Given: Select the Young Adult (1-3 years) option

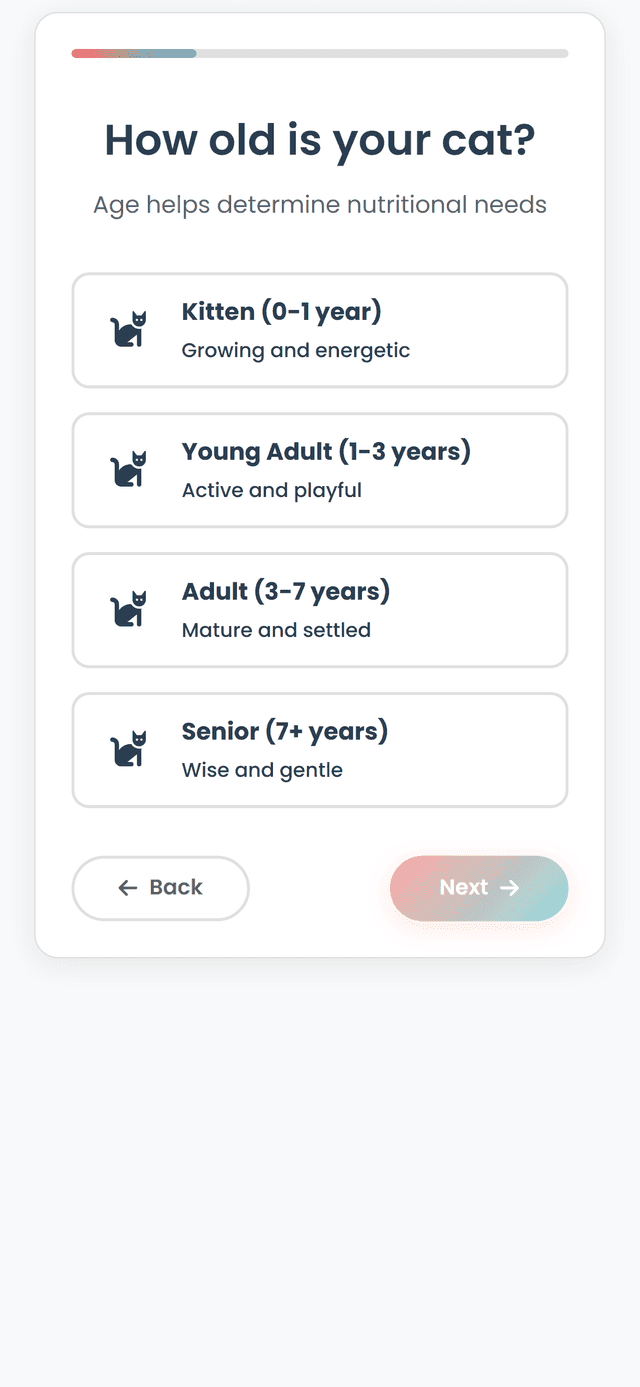Looking at the screenshot, I should click(320, 470).
